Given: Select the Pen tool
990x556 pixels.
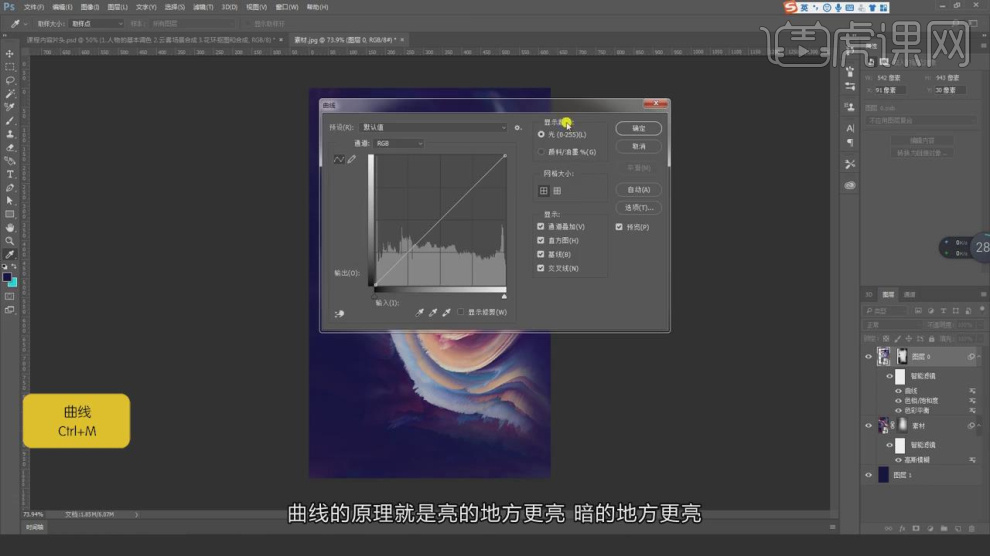Looking at the screenshot, I should coord(9,187).
